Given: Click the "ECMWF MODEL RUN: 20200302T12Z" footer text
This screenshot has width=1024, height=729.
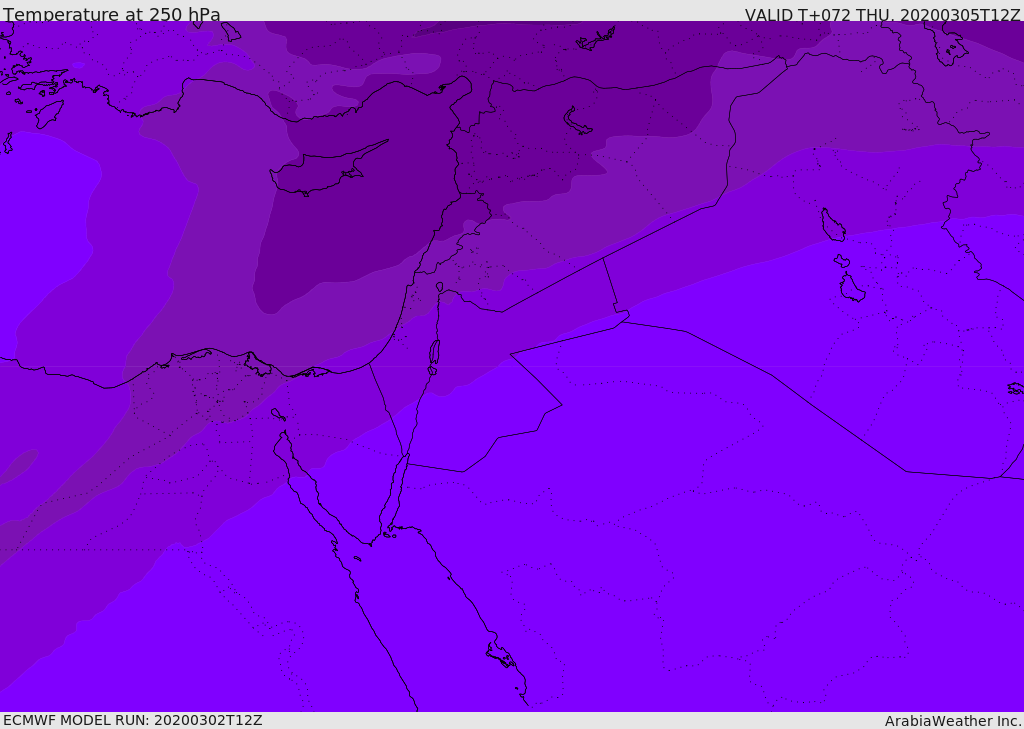Looking at the screenshot, I should pos(133,720).
